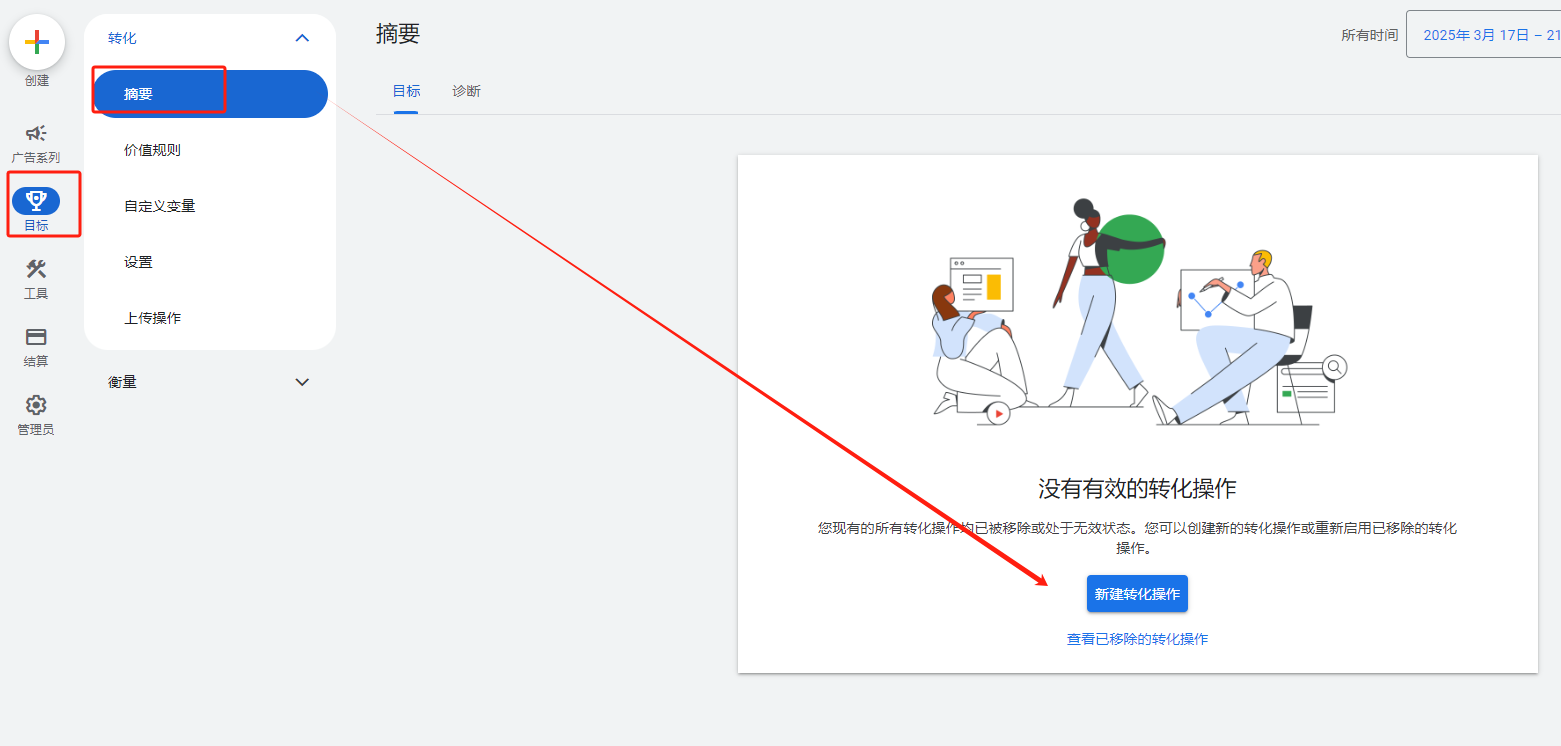Viewport: 1561px width, 746px height.
Task: Open 上传操作 menu entry
Action: click(152, 318)
